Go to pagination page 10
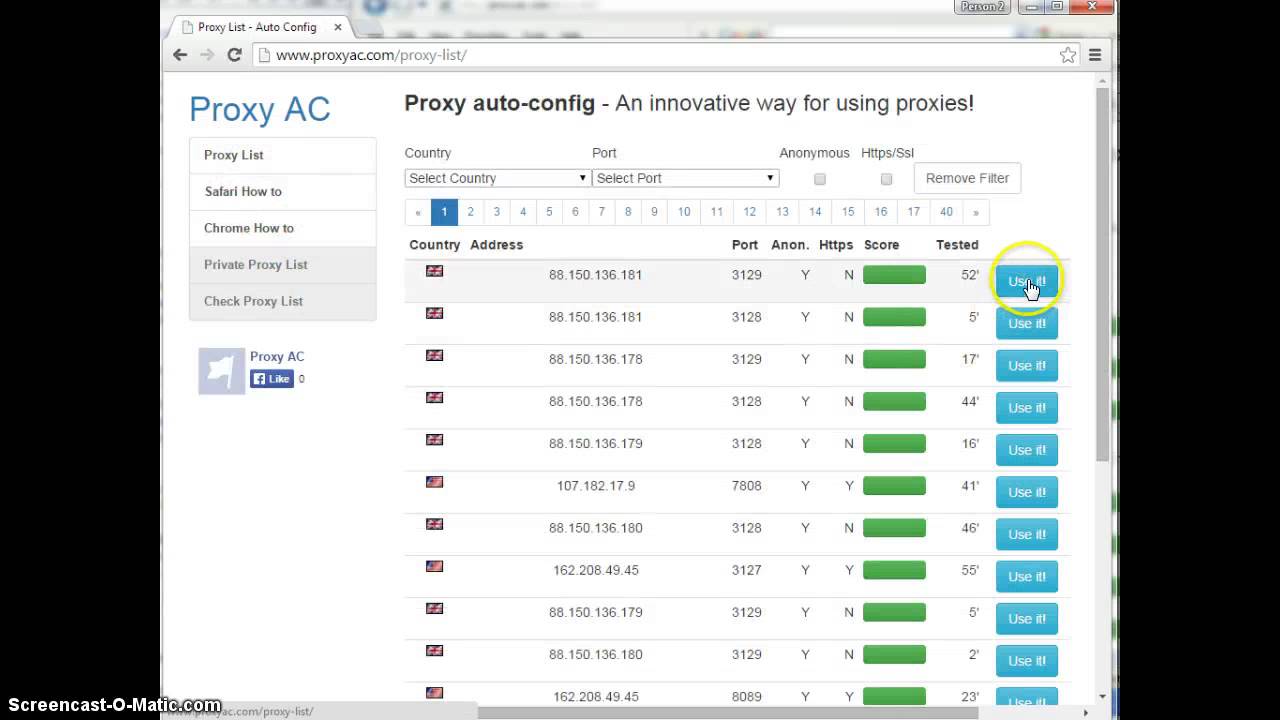This screenshot has height=720, width=1280. coord(684,212)
